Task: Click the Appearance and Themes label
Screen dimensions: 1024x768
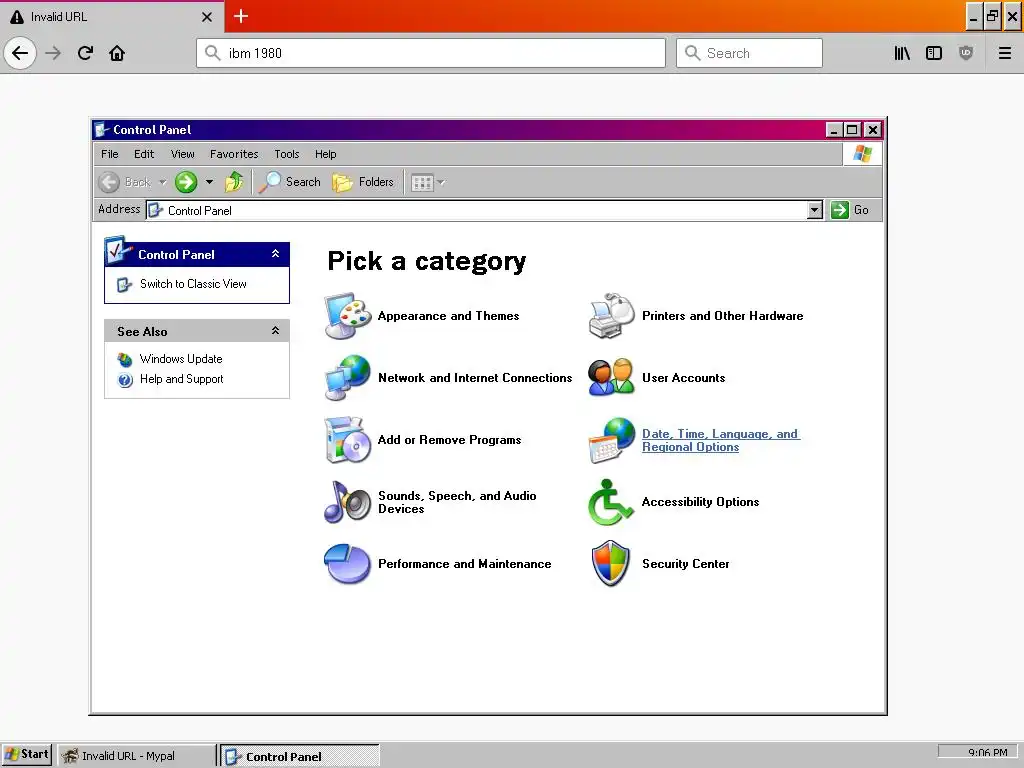Action: coord(448,316)
